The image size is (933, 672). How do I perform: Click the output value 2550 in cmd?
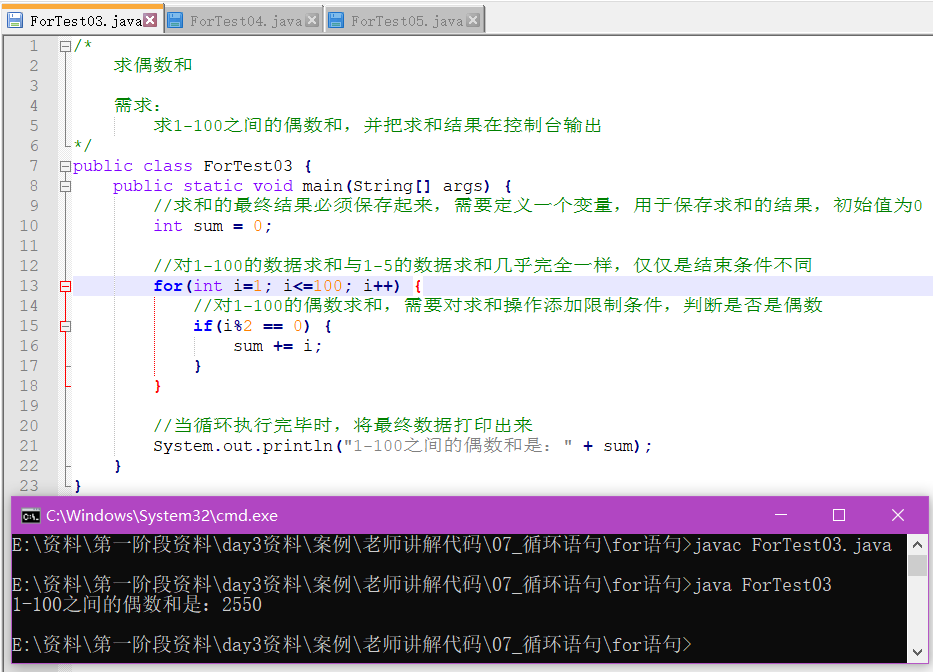242,605
